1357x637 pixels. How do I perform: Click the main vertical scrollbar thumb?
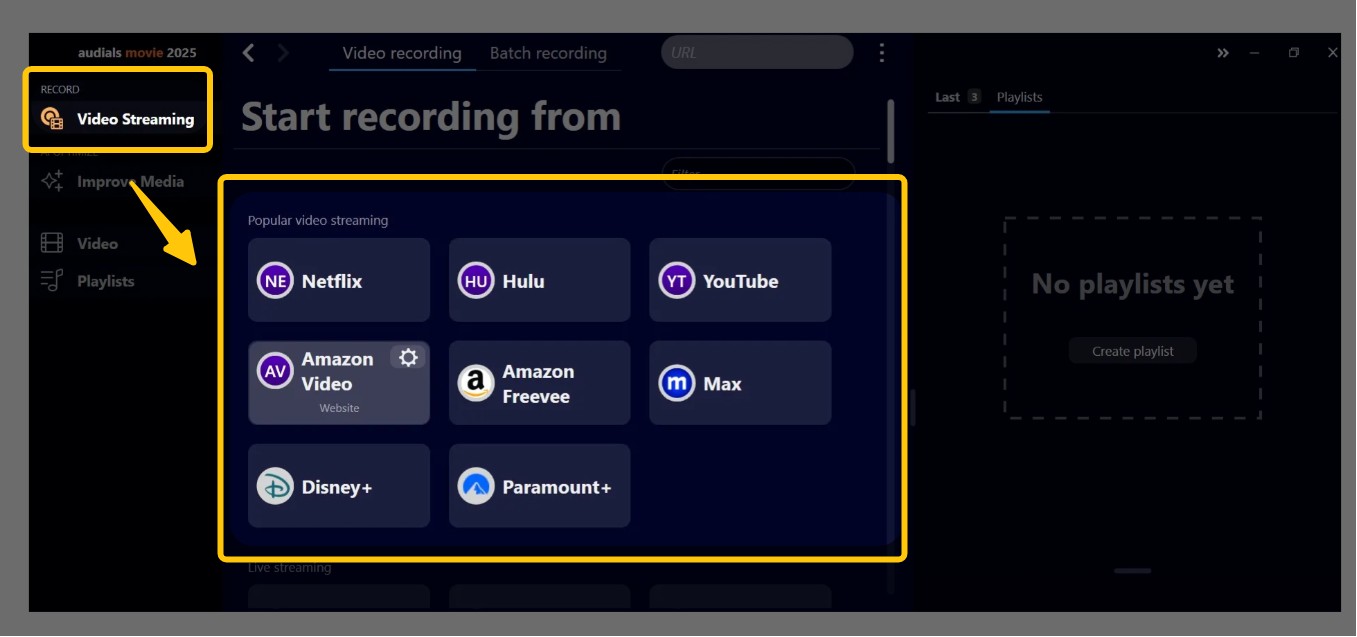[890, 129]
